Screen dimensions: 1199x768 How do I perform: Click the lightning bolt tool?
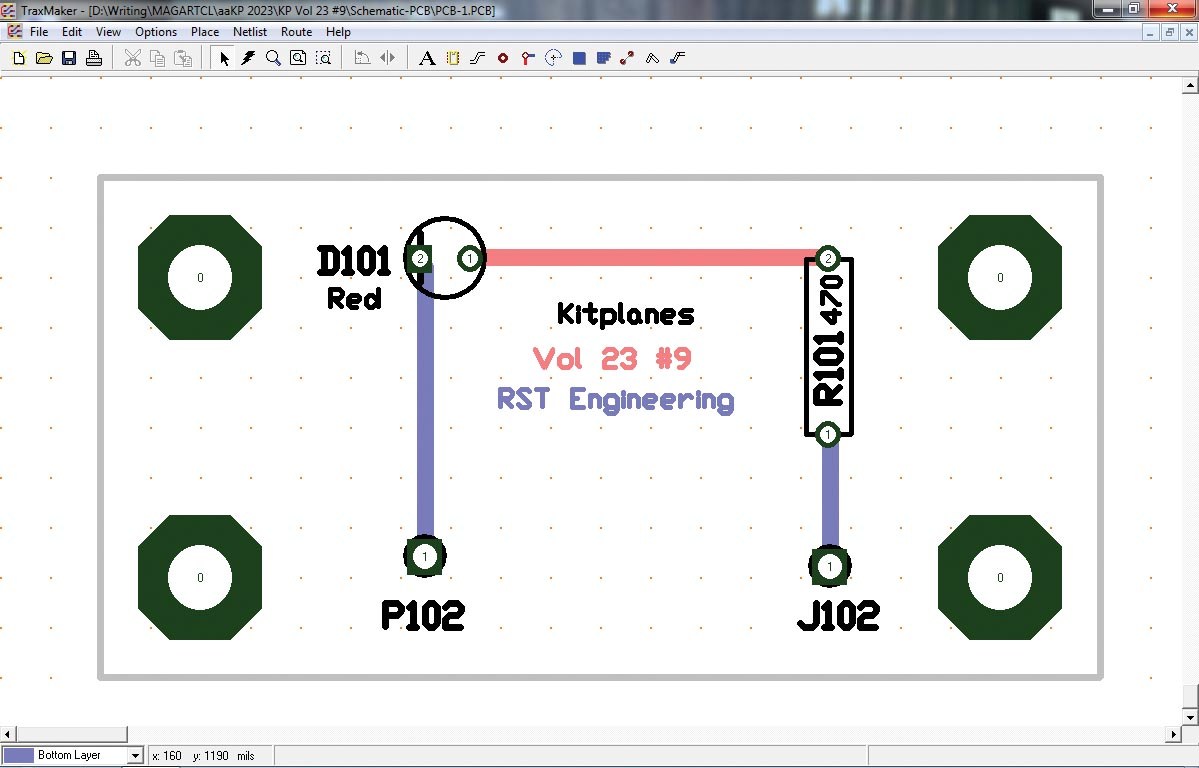pos(249,58)
